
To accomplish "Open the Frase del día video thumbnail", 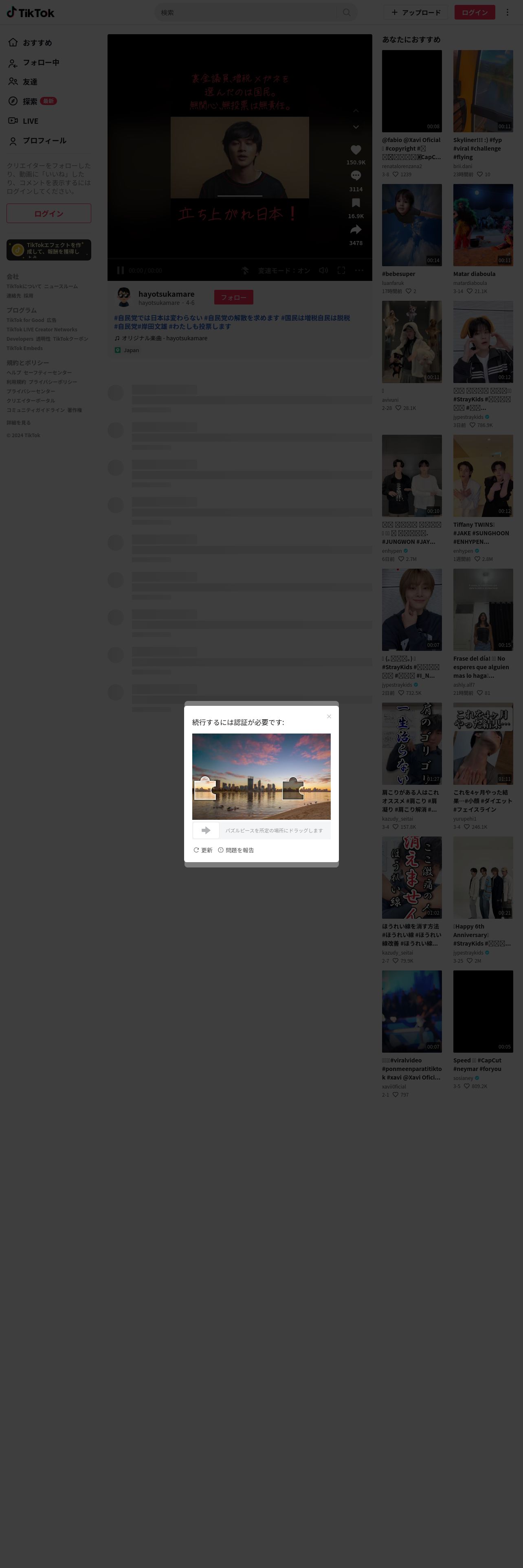I will pyautogui.click(x=483, y=609).
